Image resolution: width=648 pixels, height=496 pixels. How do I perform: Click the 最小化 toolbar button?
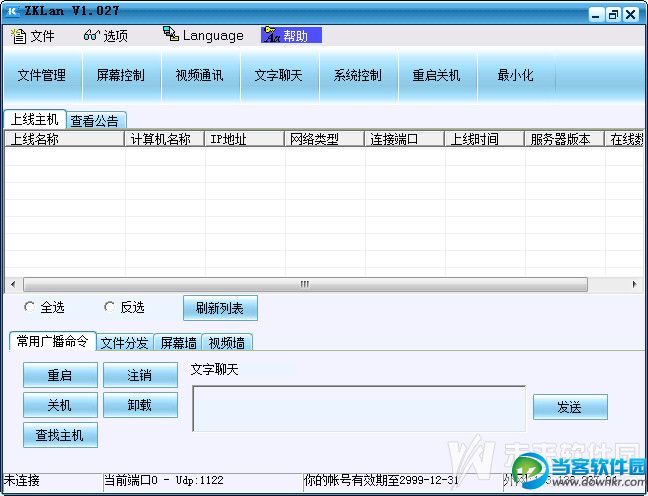click(x=515, y=75)
